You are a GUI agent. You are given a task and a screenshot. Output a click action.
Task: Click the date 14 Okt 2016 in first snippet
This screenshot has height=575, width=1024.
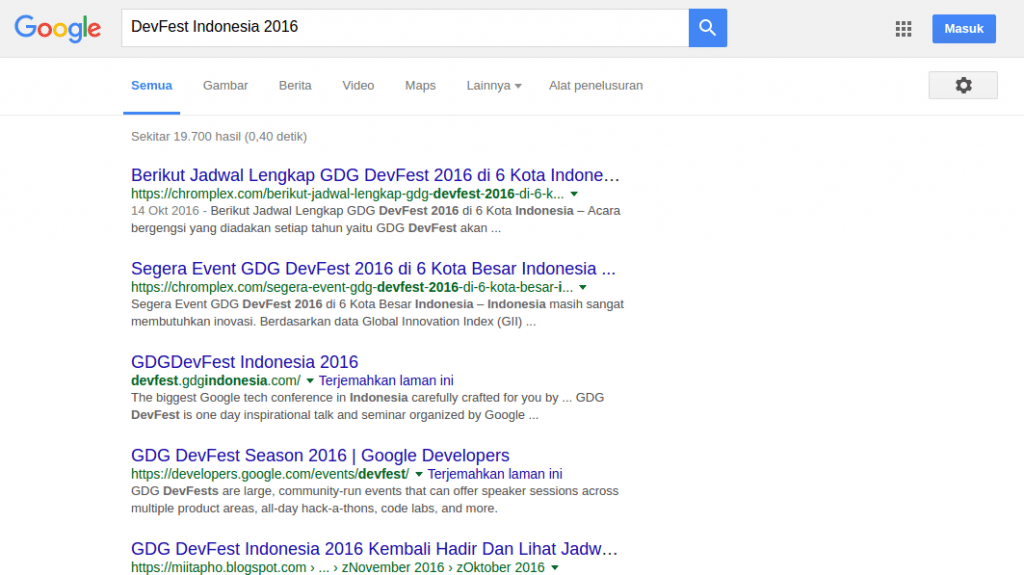point(165,211)
